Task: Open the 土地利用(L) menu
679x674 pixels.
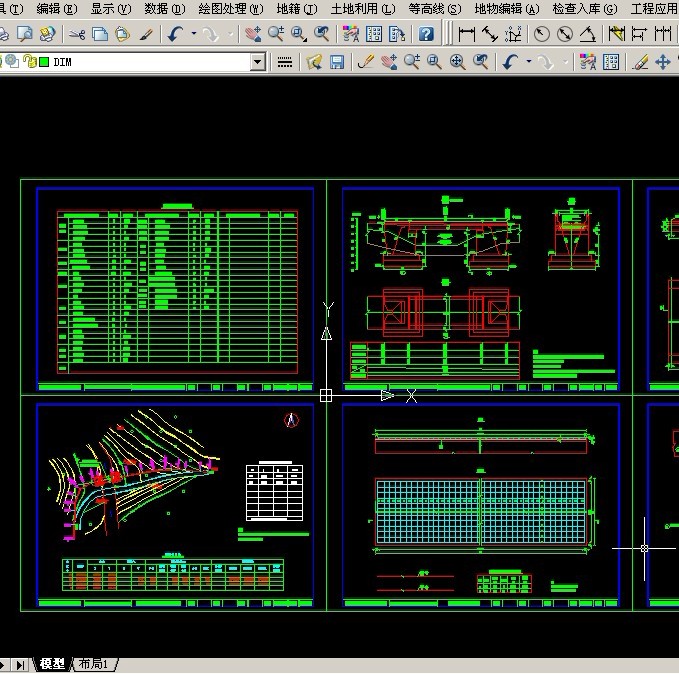Action: click(x=363, y=9)
